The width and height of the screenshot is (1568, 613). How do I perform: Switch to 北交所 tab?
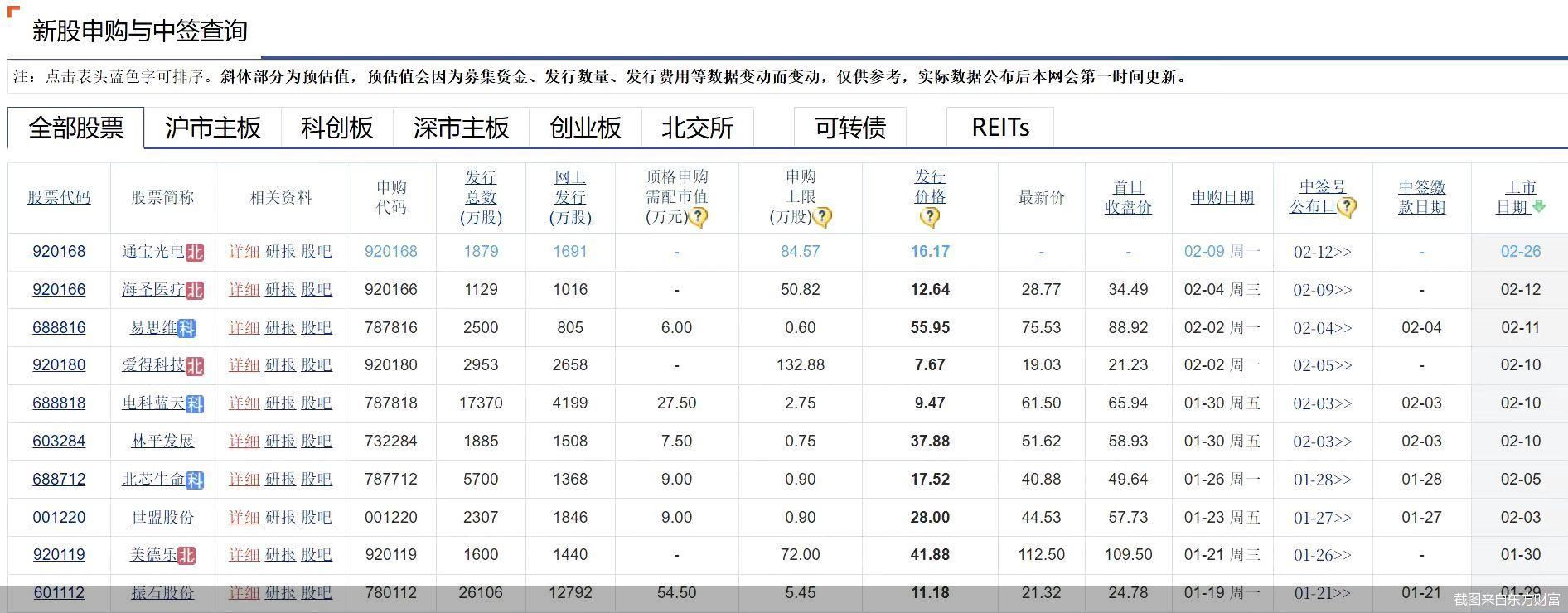click(698, 128)
